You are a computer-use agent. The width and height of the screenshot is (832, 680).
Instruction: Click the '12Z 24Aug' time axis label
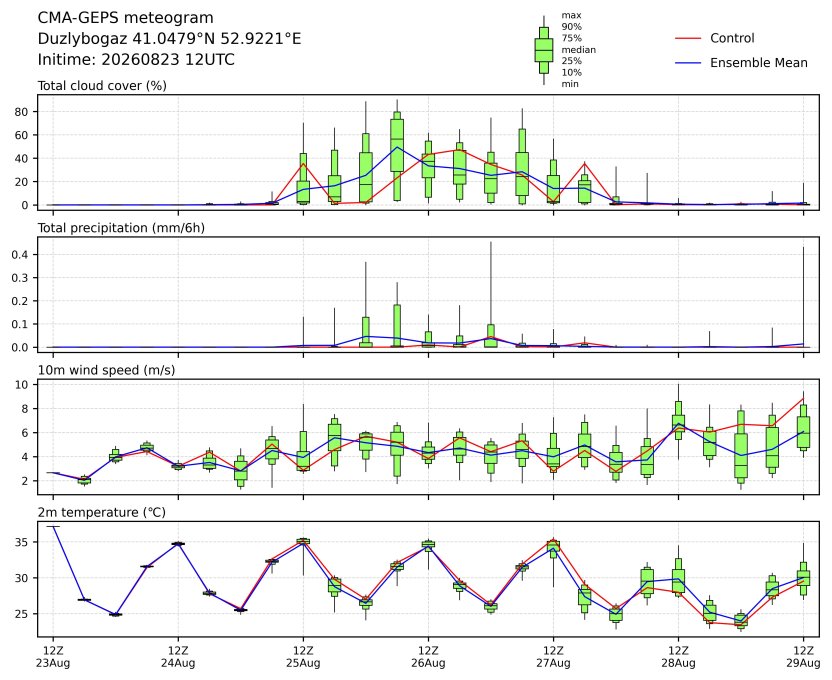(178, 657)
